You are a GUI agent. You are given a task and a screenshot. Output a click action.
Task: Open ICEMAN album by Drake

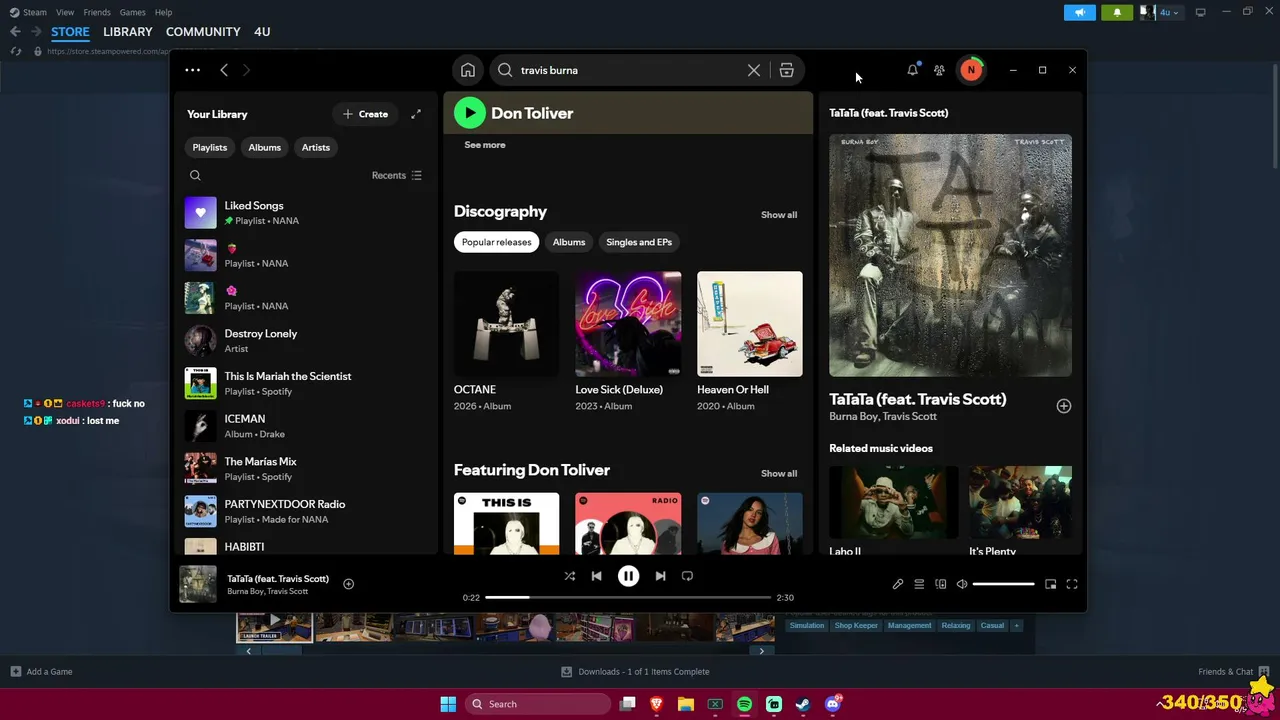pyautogui.click(x=305, y=426)
